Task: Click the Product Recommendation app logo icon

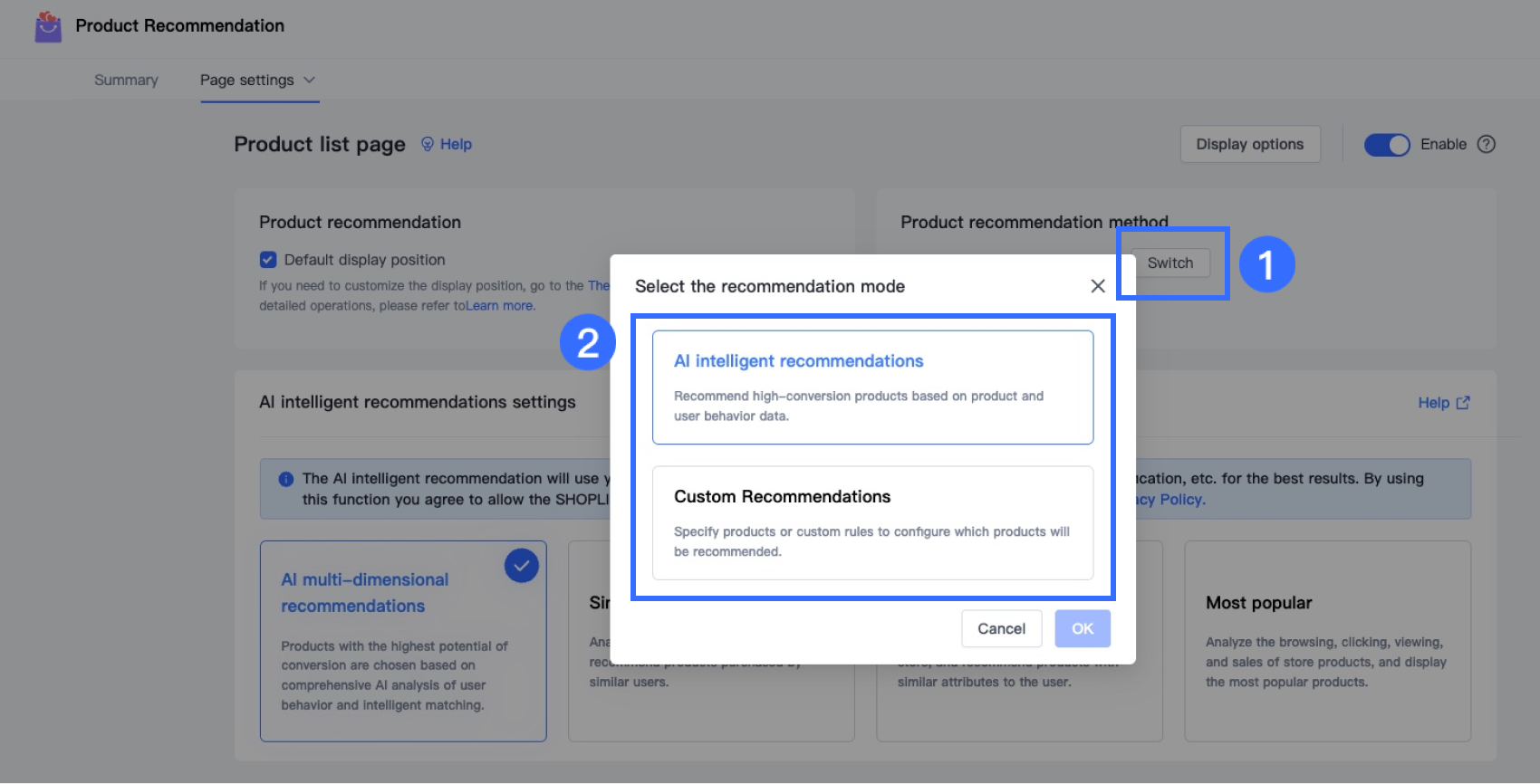Action: point(48,26)
